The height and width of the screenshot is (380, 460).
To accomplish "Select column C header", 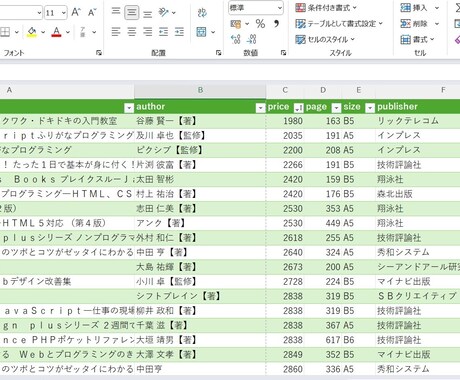I will pyautogui.click(x=285, y=90).
